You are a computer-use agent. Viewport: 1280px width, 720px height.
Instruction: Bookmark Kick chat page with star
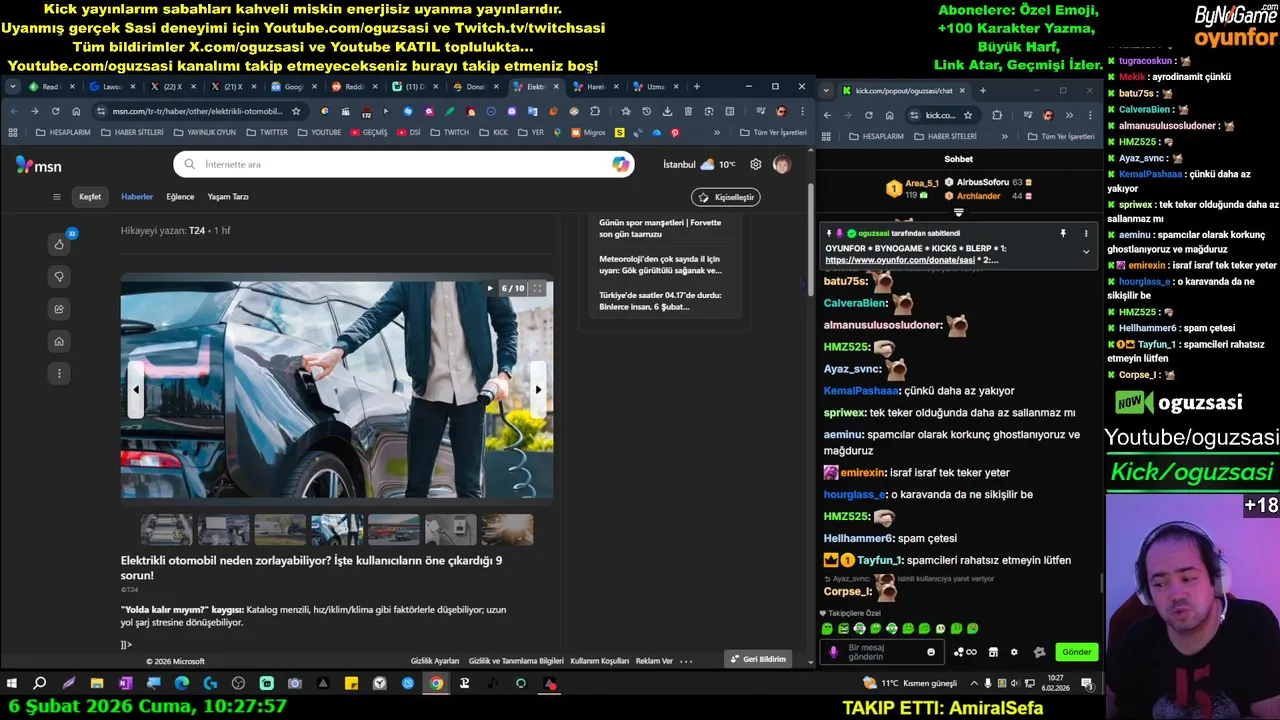tap(968, 115)
